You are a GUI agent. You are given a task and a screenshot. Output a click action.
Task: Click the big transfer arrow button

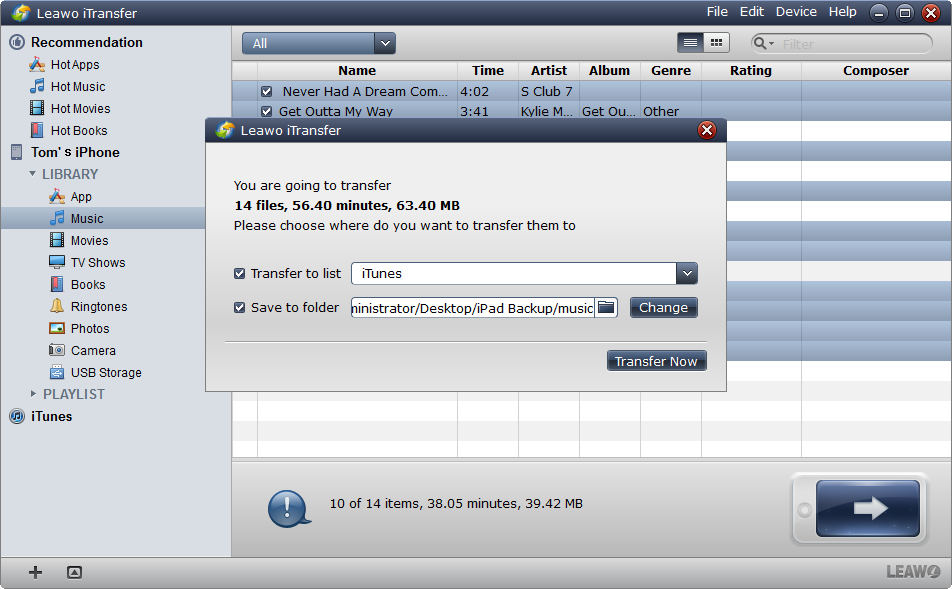pos(868,508)
